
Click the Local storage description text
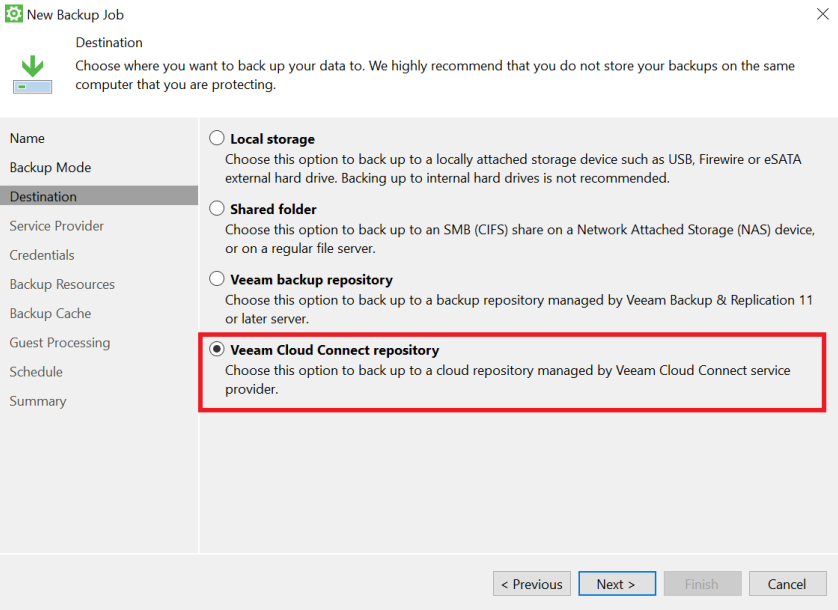coord(513,168)
